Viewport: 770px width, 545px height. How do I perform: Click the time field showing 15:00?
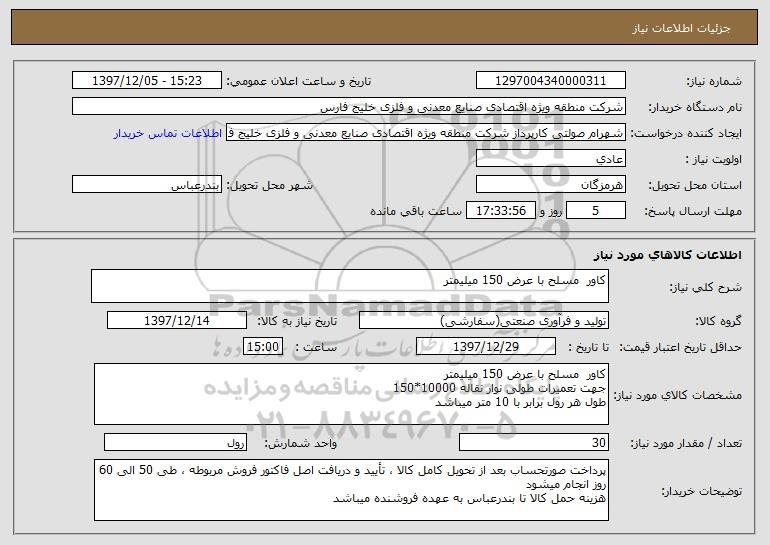263,347
